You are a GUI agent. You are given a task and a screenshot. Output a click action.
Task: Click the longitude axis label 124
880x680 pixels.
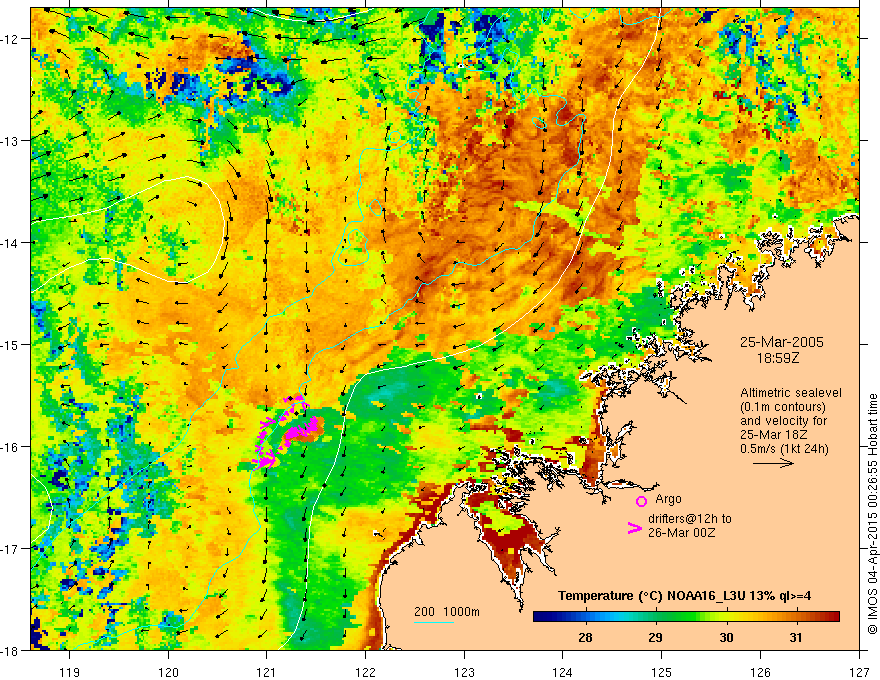coord(562,672)
